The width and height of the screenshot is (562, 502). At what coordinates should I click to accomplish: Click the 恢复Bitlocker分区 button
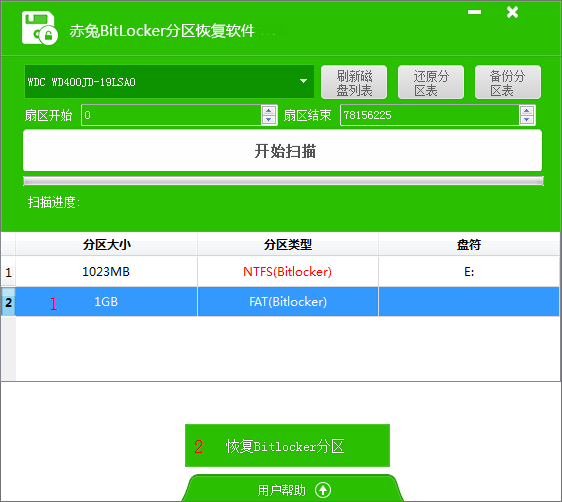coord(287,446)
